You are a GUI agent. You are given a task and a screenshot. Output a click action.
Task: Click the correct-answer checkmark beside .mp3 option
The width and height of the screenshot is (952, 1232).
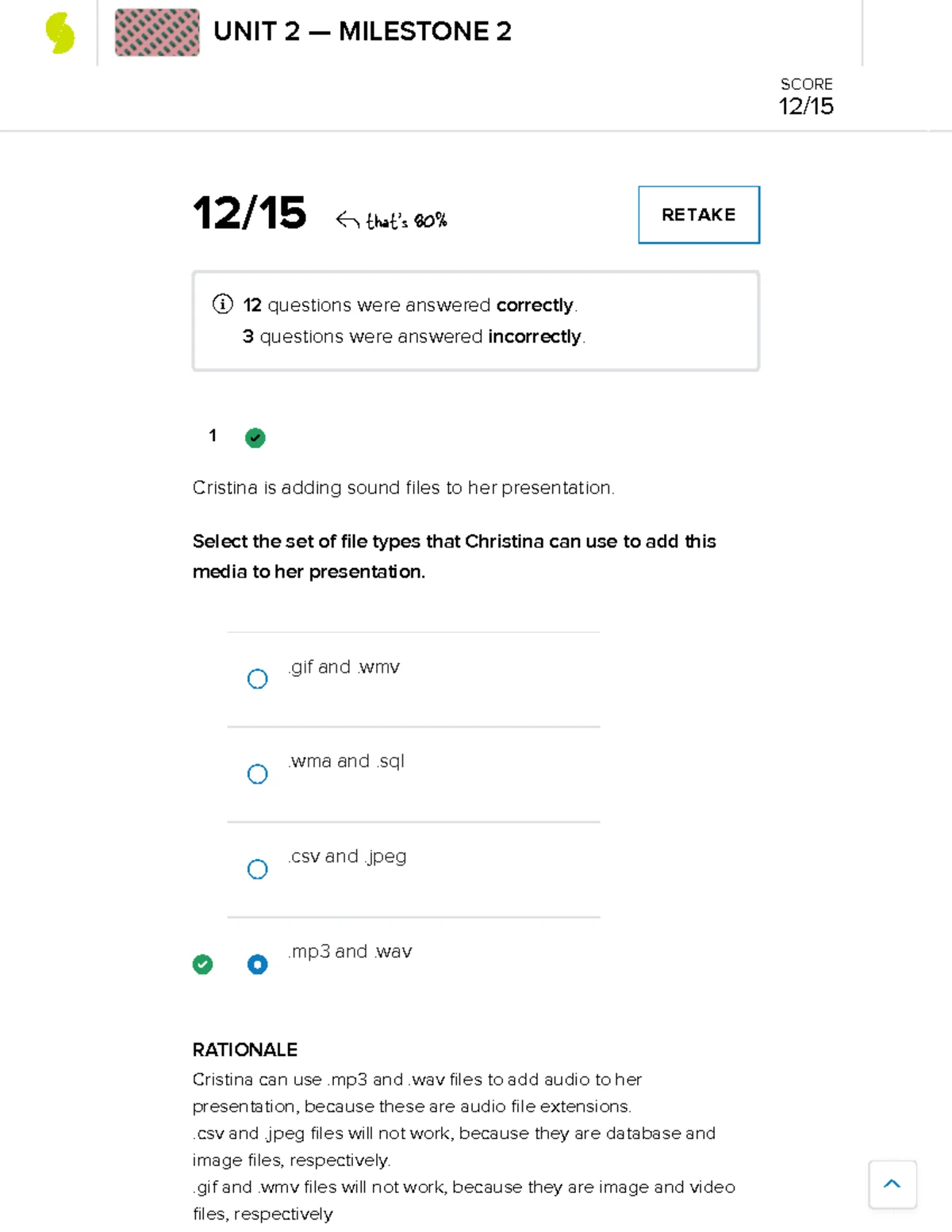(203, 965)
